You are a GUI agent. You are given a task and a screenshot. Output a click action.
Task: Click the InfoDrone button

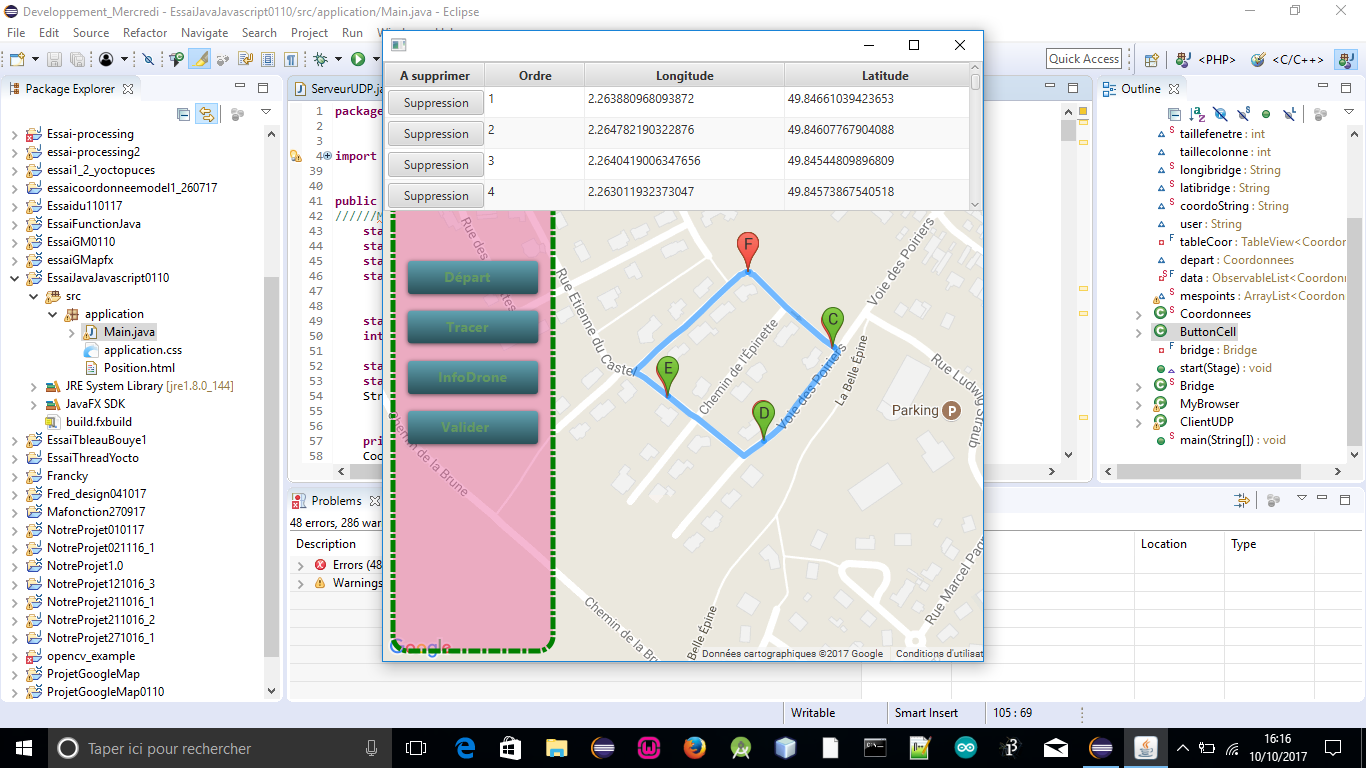(x=472, y=377)
